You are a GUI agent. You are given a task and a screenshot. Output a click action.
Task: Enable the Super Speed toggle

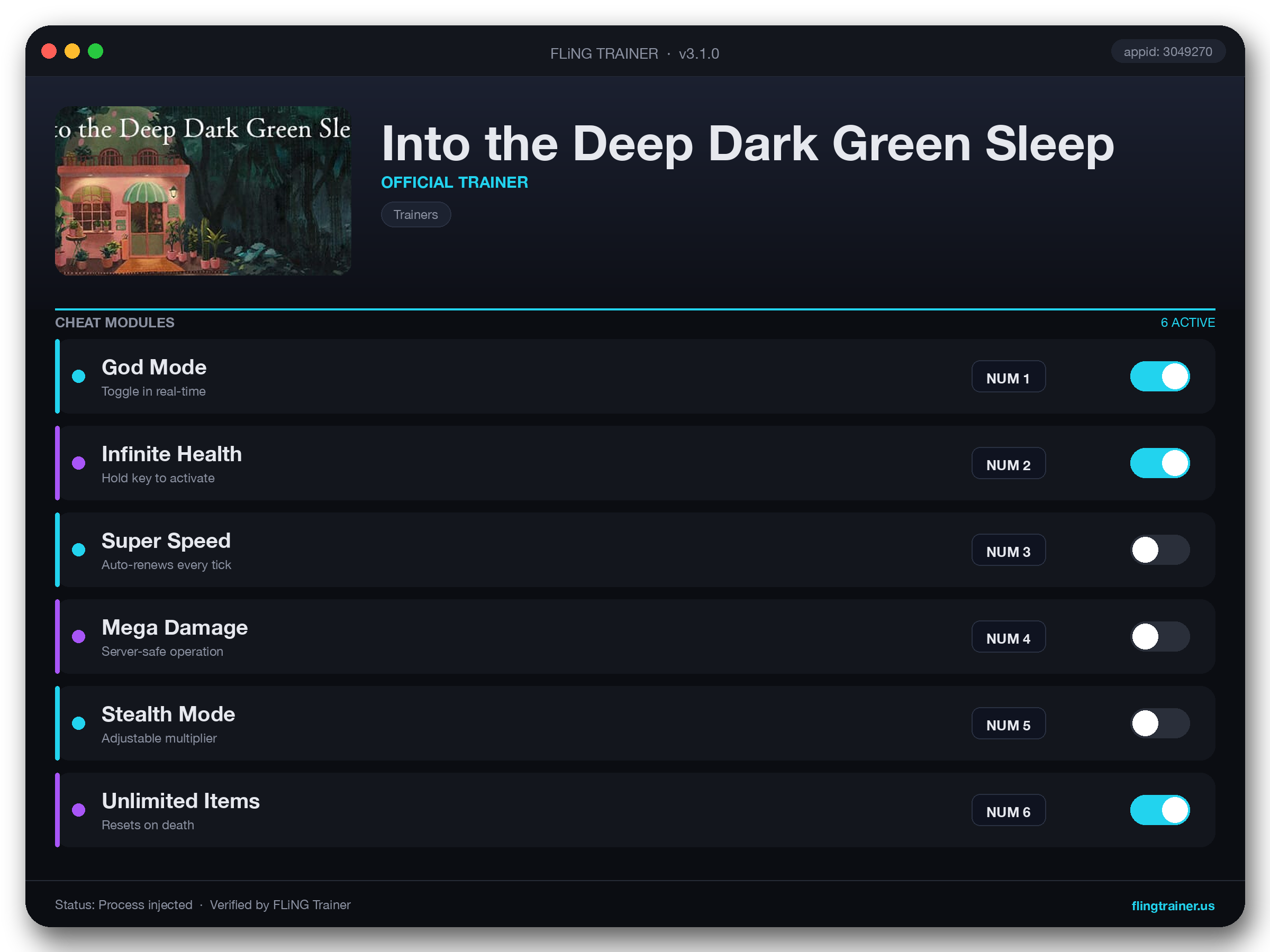coord(1160,550)
